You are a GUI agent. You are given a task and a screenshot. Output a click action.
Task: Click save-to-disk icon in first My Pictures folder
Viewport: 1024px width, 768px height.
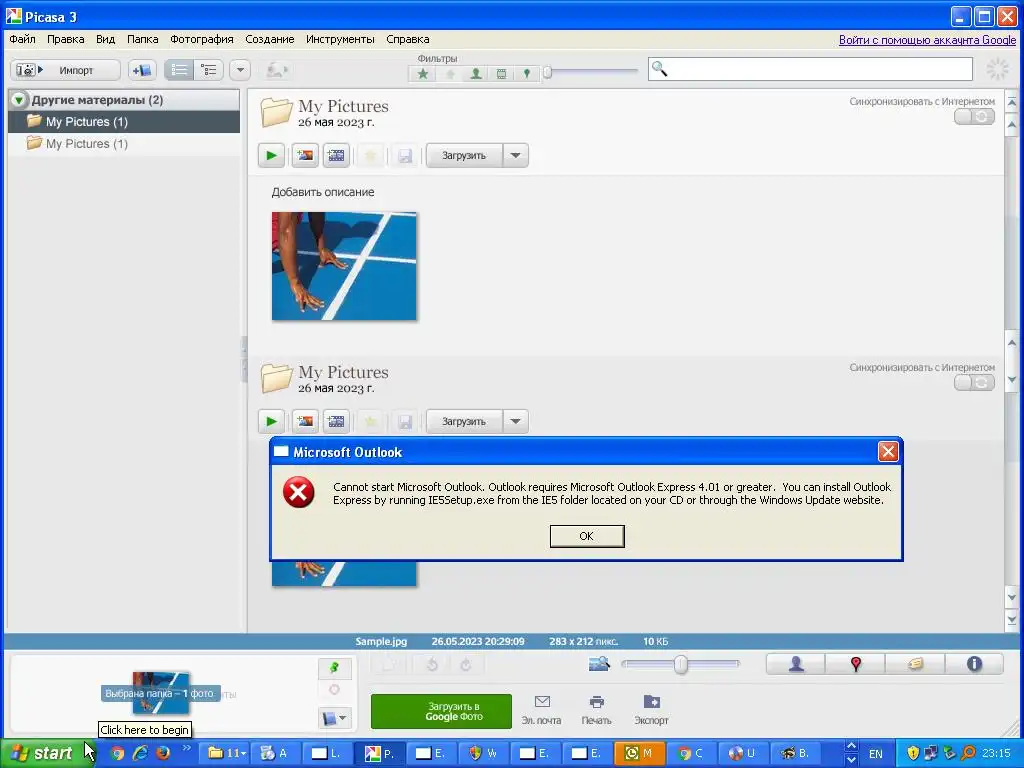pos(405,155)
